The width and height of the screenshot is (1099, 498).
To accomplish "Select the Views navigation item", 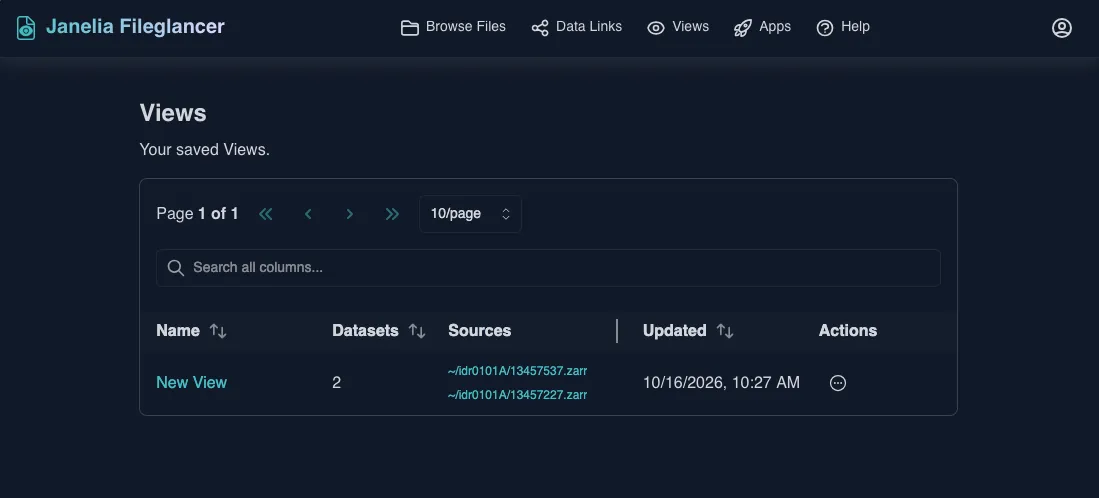I will point(678,27).
